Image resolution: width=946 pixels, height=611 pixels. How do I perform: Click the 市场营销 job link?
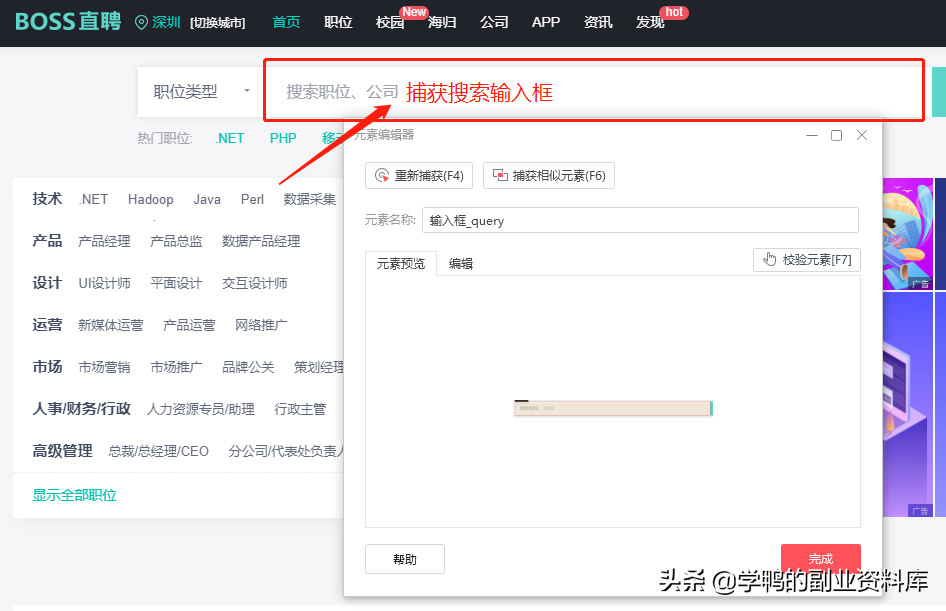[104, 367]
